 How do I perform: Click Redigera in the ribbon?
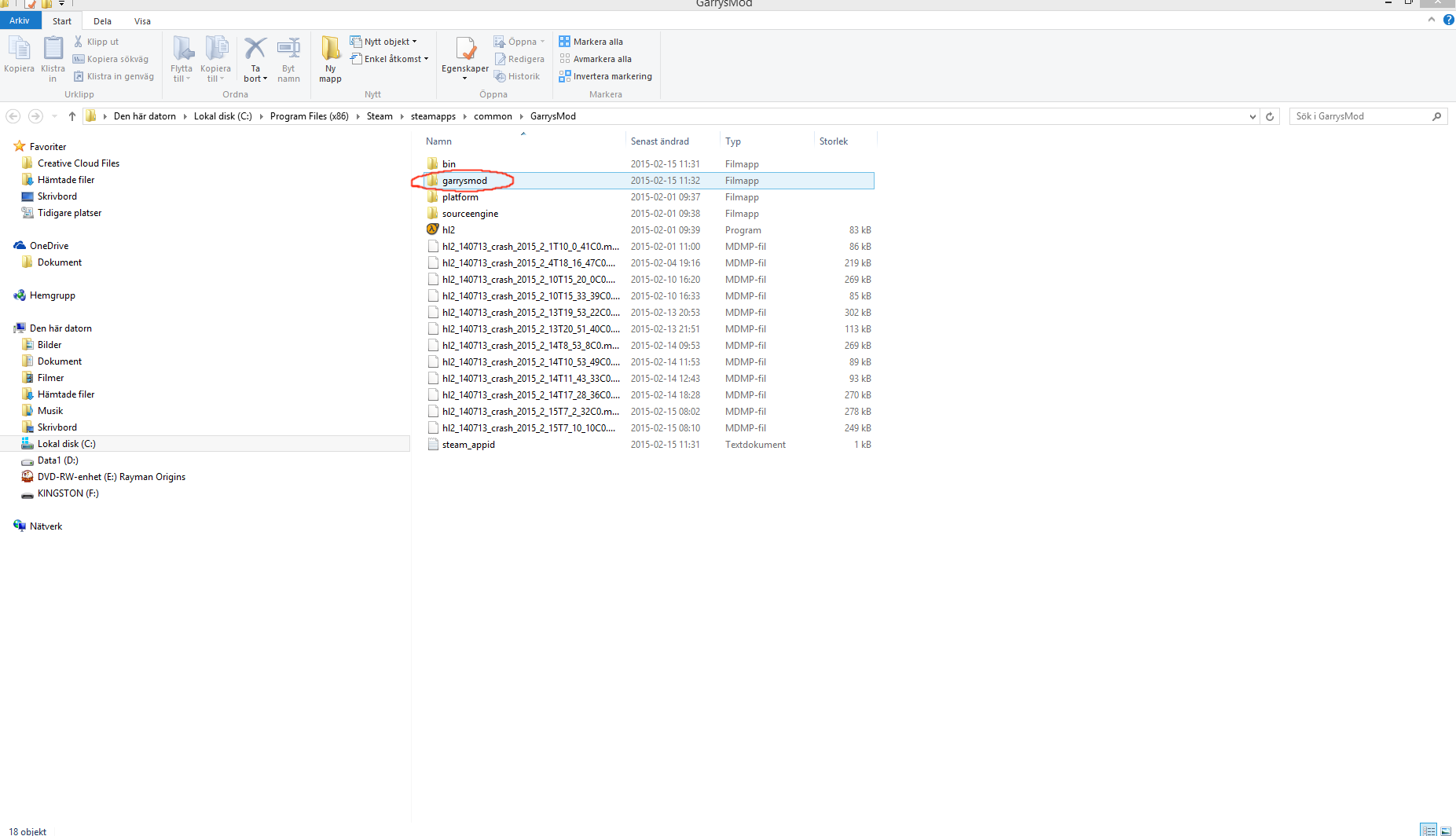coord(519,59)
